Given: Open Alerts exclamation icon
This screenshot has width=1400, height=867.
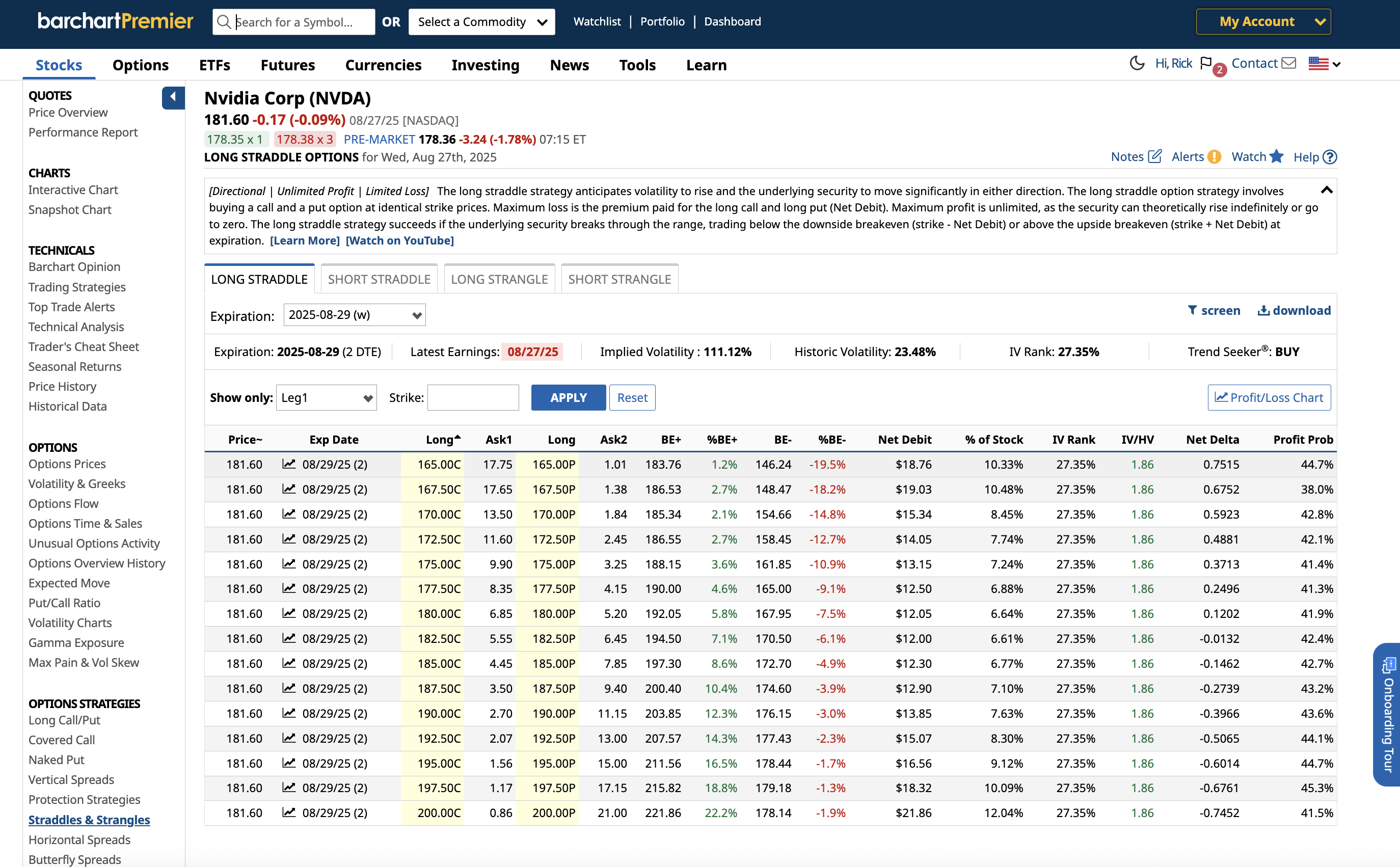Looking at the screenshot, I should pyautogui.click(x=1214, y=156).
